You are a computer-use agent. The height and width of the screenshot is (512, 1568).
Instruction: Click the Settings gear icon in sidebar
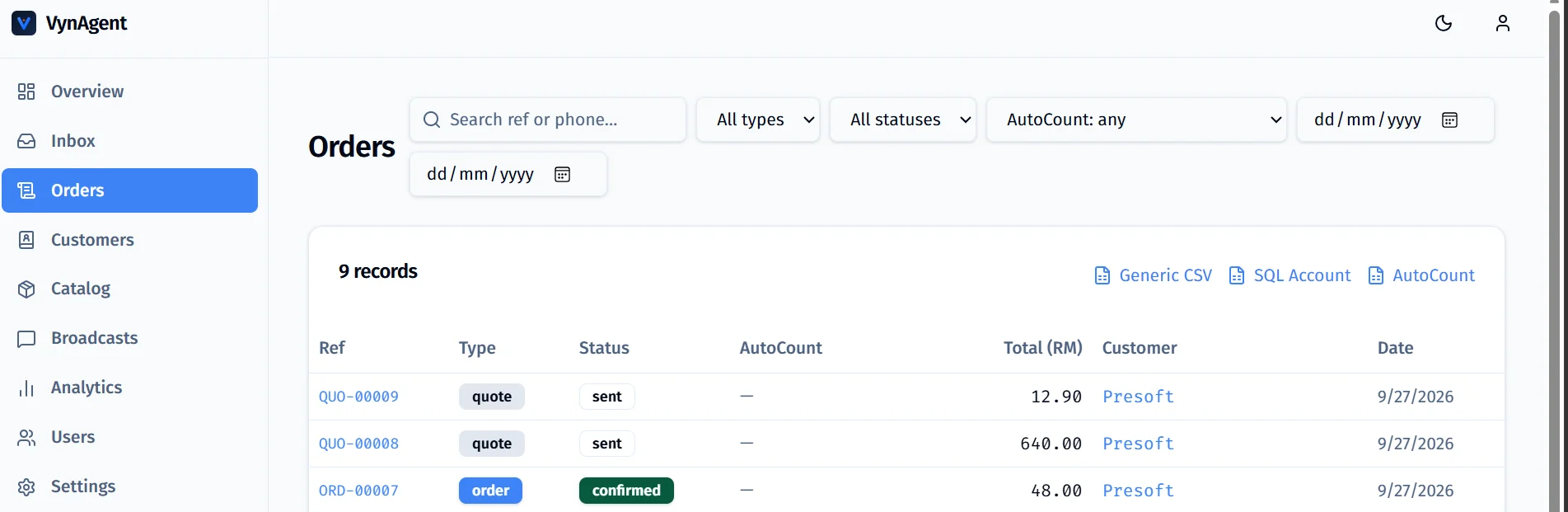pyautogui.click(x=26, y=486)
